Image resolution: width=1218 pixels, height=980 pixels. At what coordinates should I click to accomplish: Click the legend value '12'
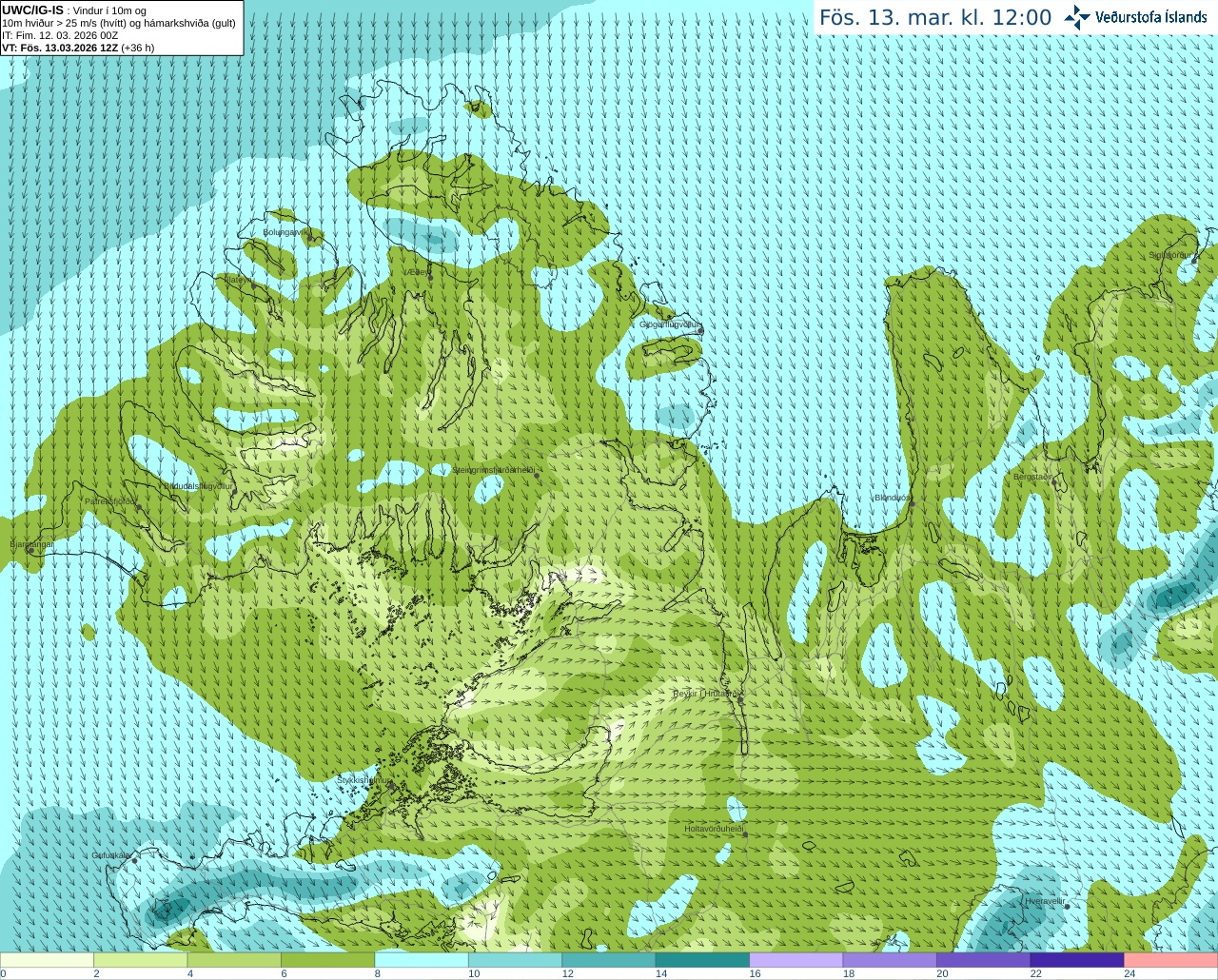point(567,973)
